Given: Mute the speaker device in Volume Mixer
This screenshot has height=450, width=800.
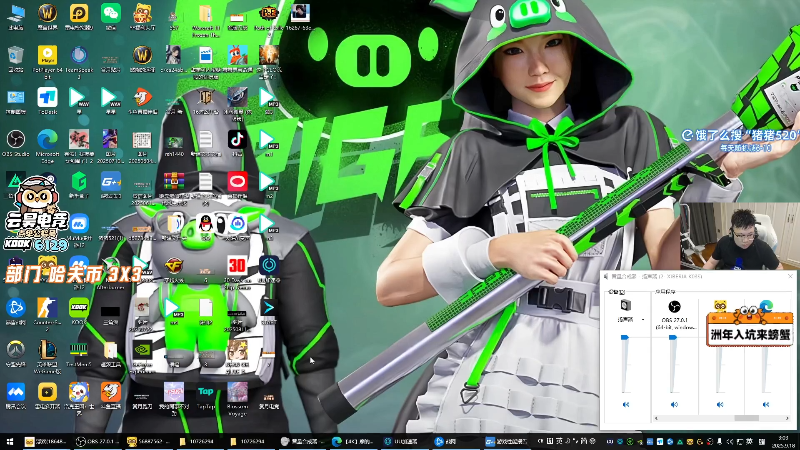Looking at the screenshot, I should 626,404.
